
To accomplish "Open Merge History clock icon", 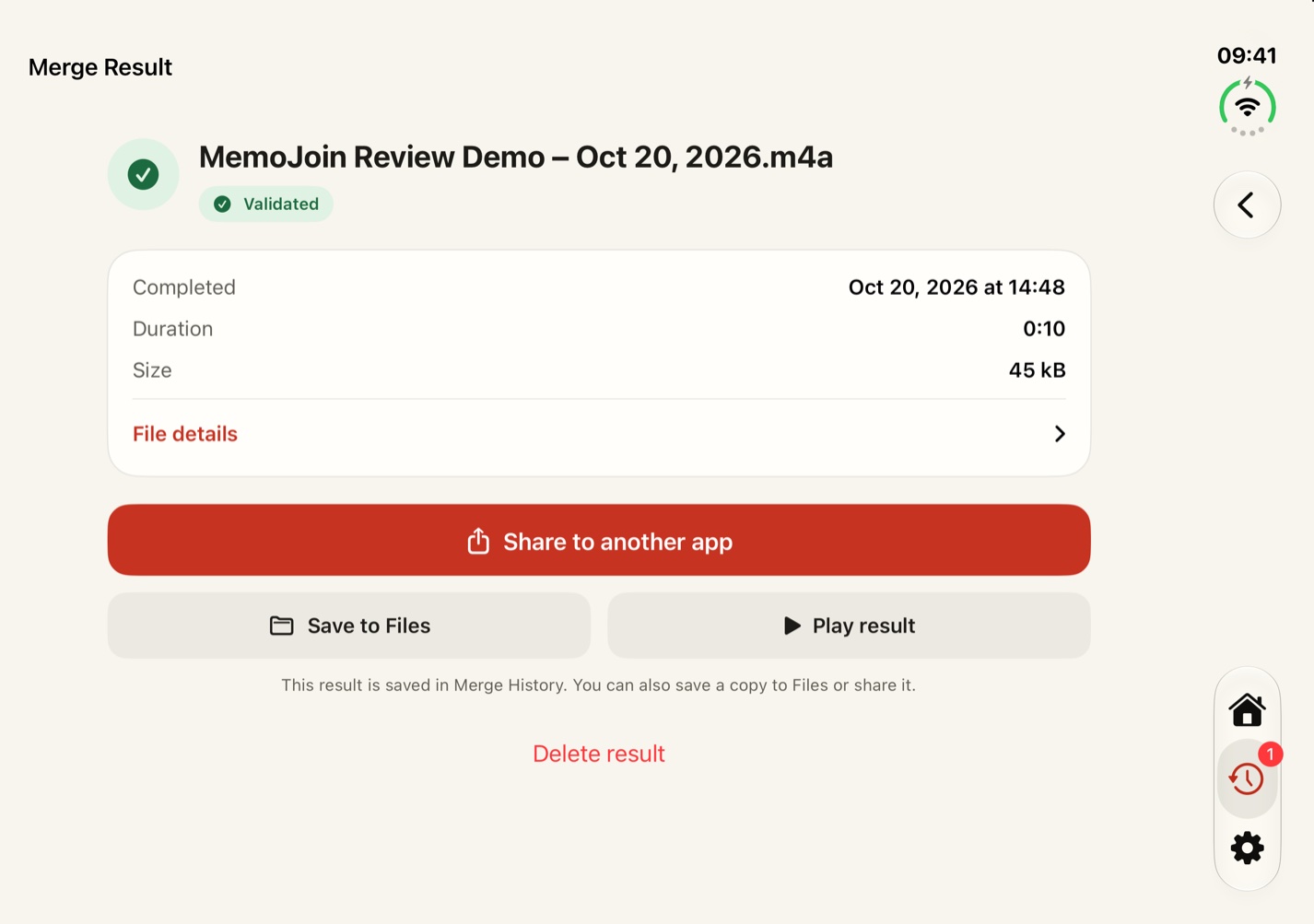I will coord(1247,778).
